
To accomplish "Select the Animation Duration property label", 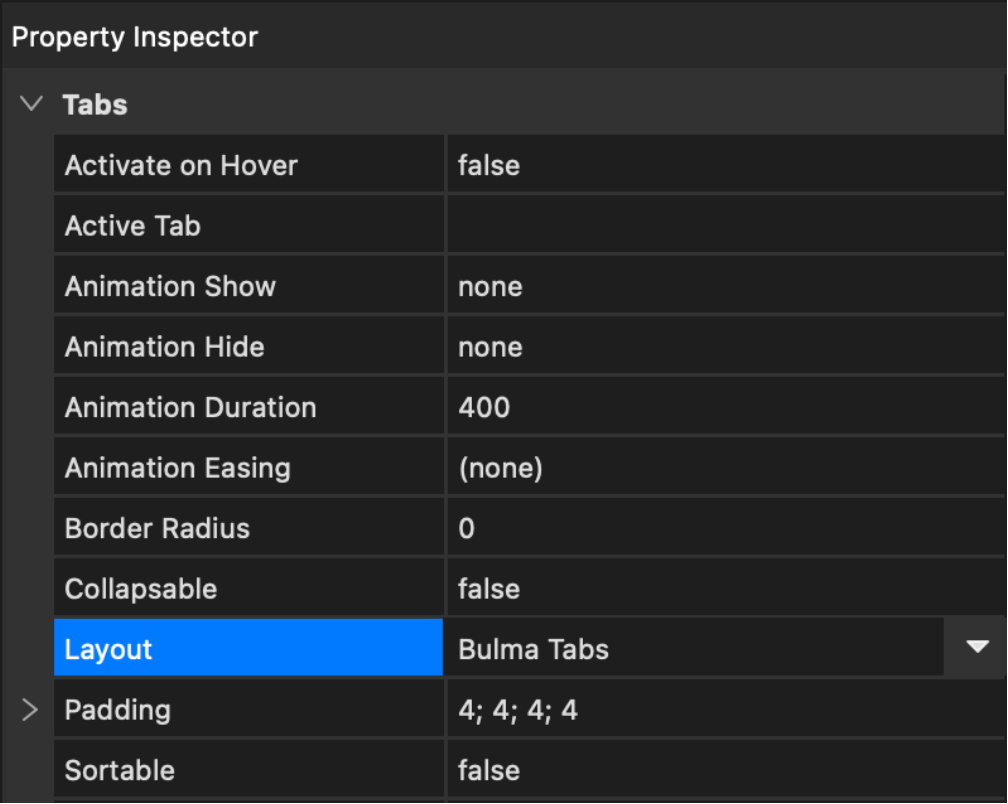I will coord(190,408).
